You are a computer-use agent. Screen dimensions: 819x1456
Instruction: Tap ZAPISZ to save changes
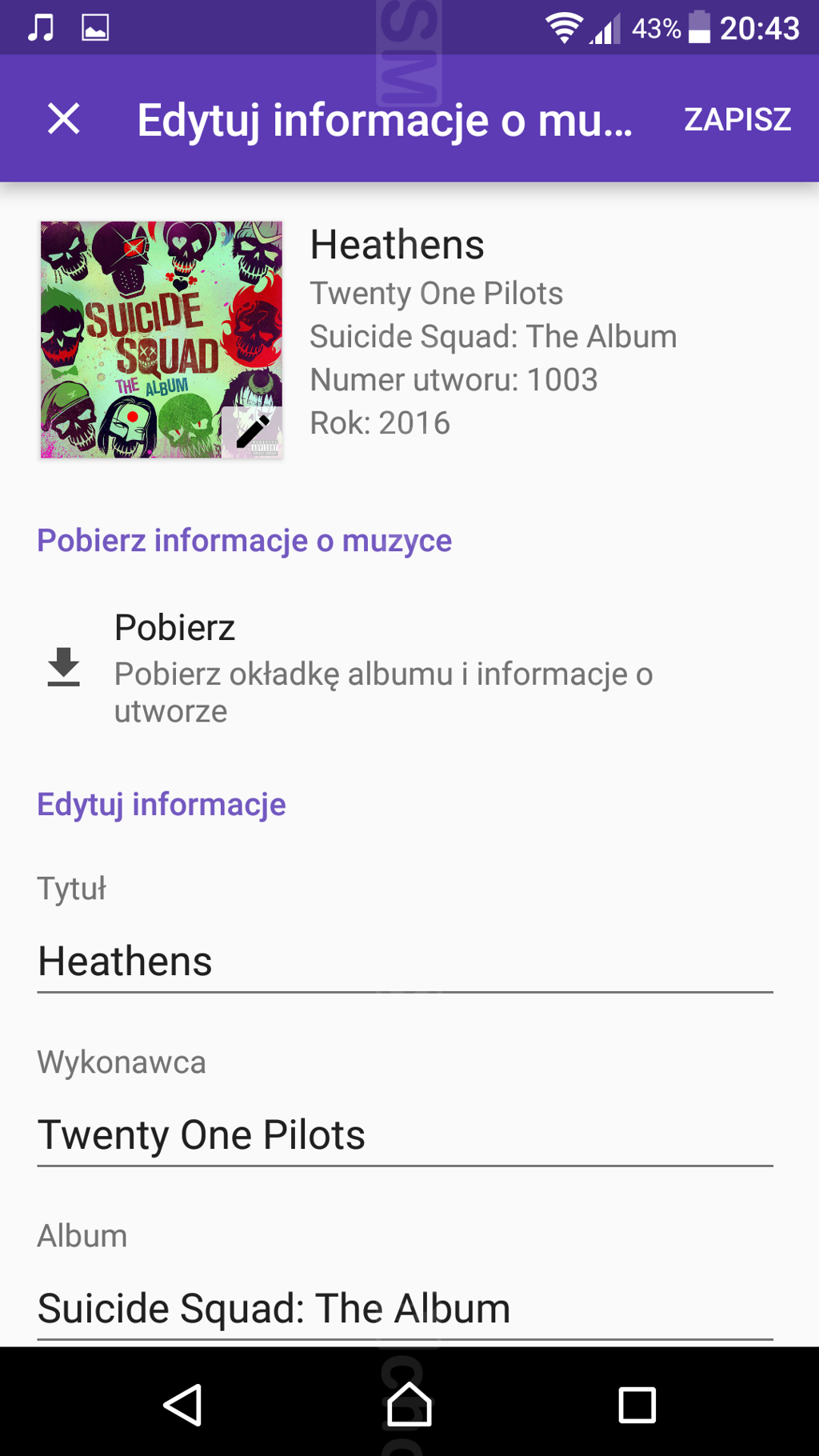coord(737,119)
